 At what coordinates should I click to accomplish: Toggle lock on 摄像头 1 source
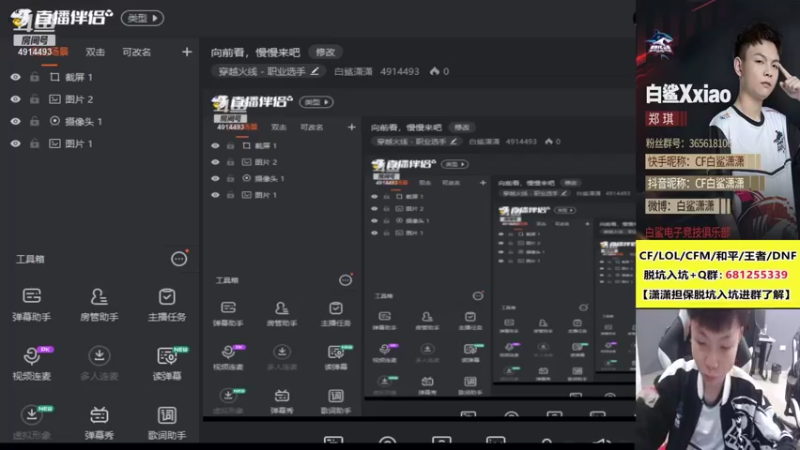coord(34,121)
